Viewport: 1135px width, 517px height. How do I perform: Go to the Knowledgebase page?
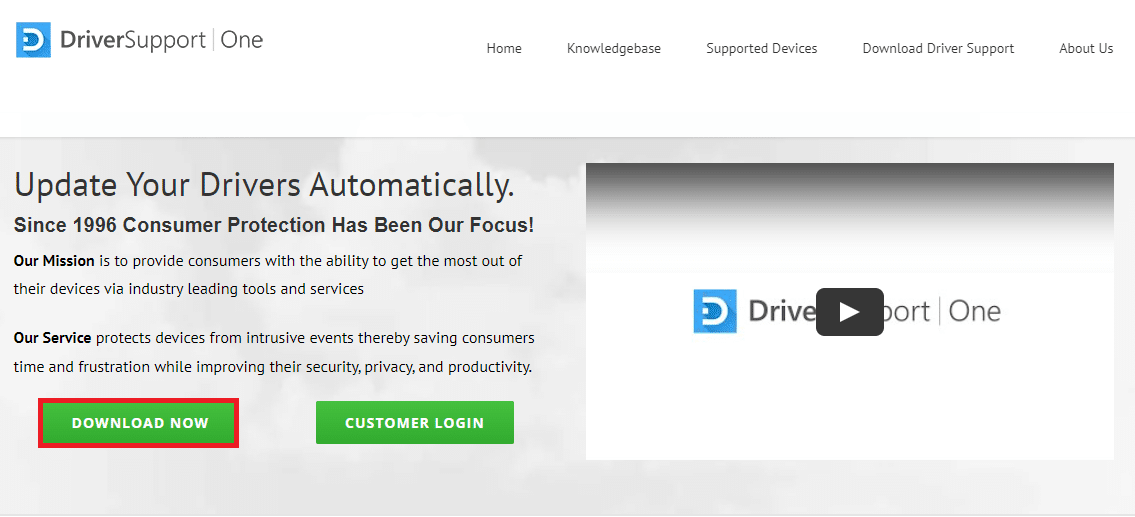613,48
